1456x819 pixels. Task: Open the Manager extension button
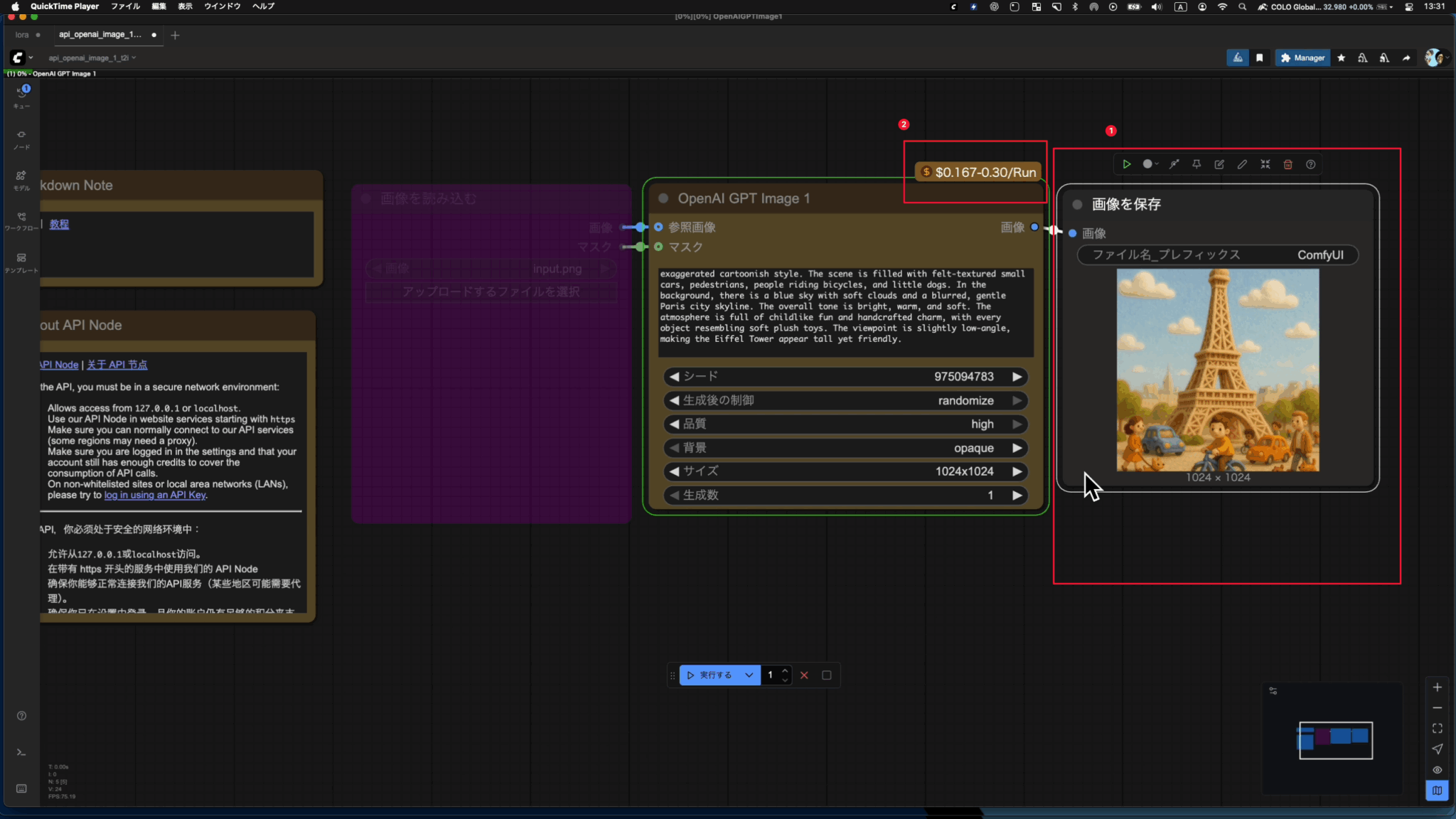pyautogui.click(x=1303, y=58)
